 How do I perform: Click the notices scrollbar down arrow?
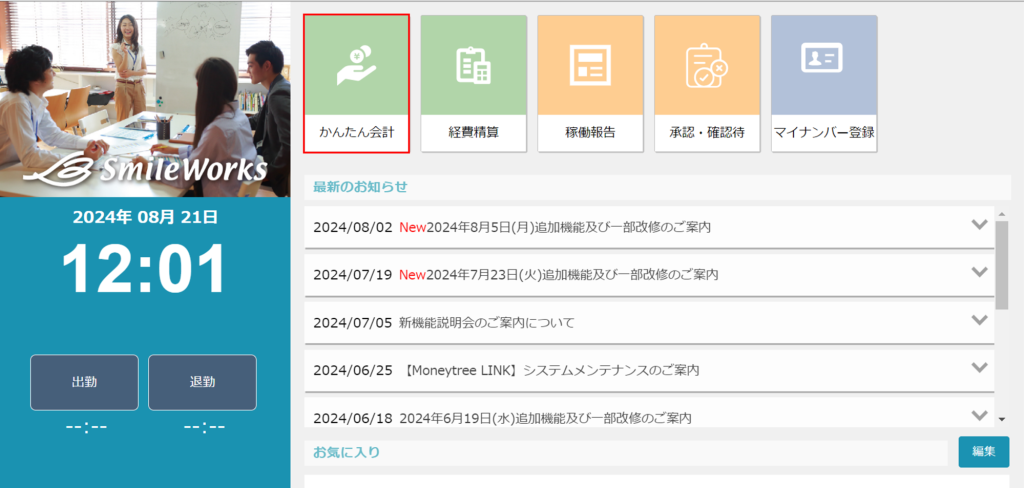(x=1002, y=419)
